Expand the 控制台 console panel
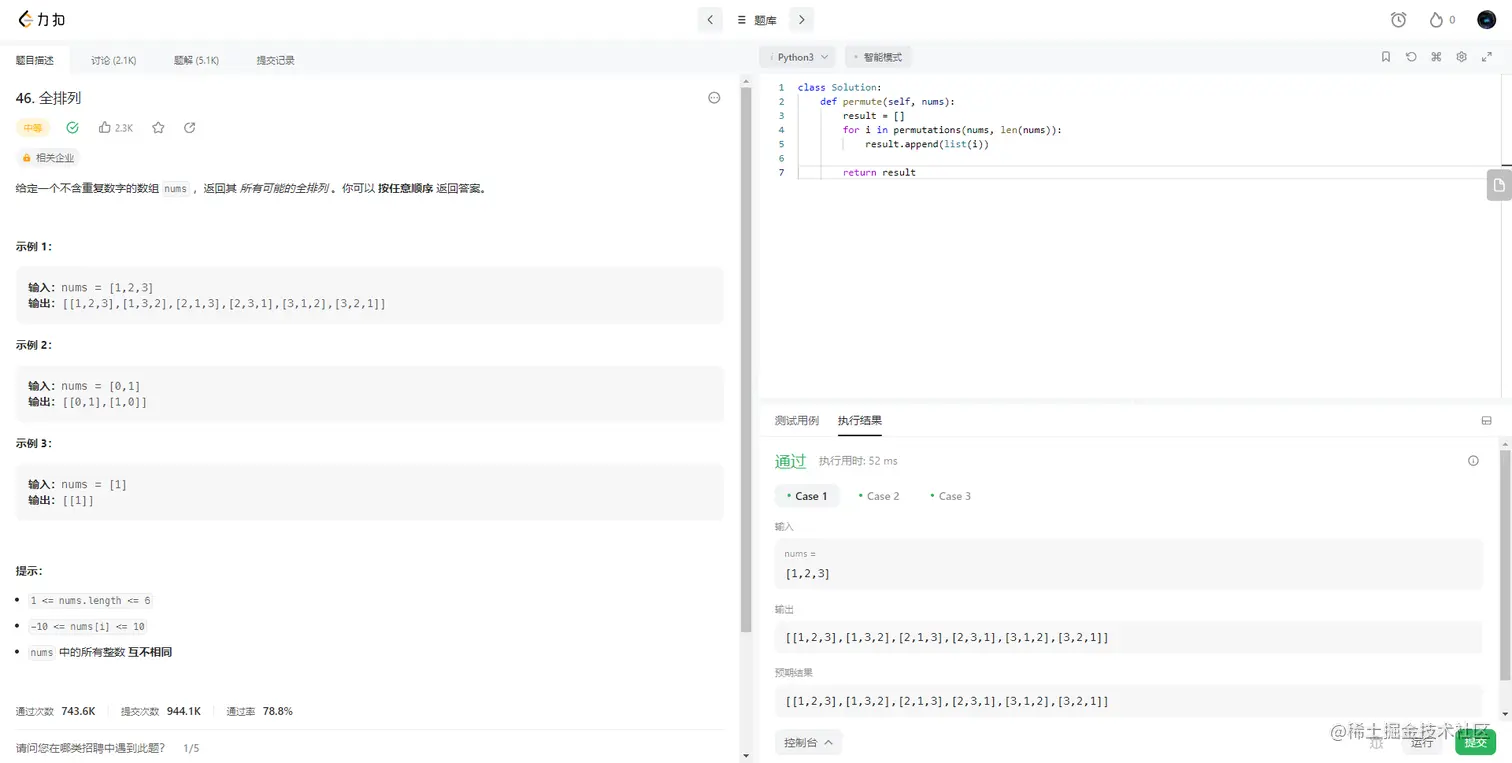Screen dimensions: 1512x763 click(x=808, y=743)
